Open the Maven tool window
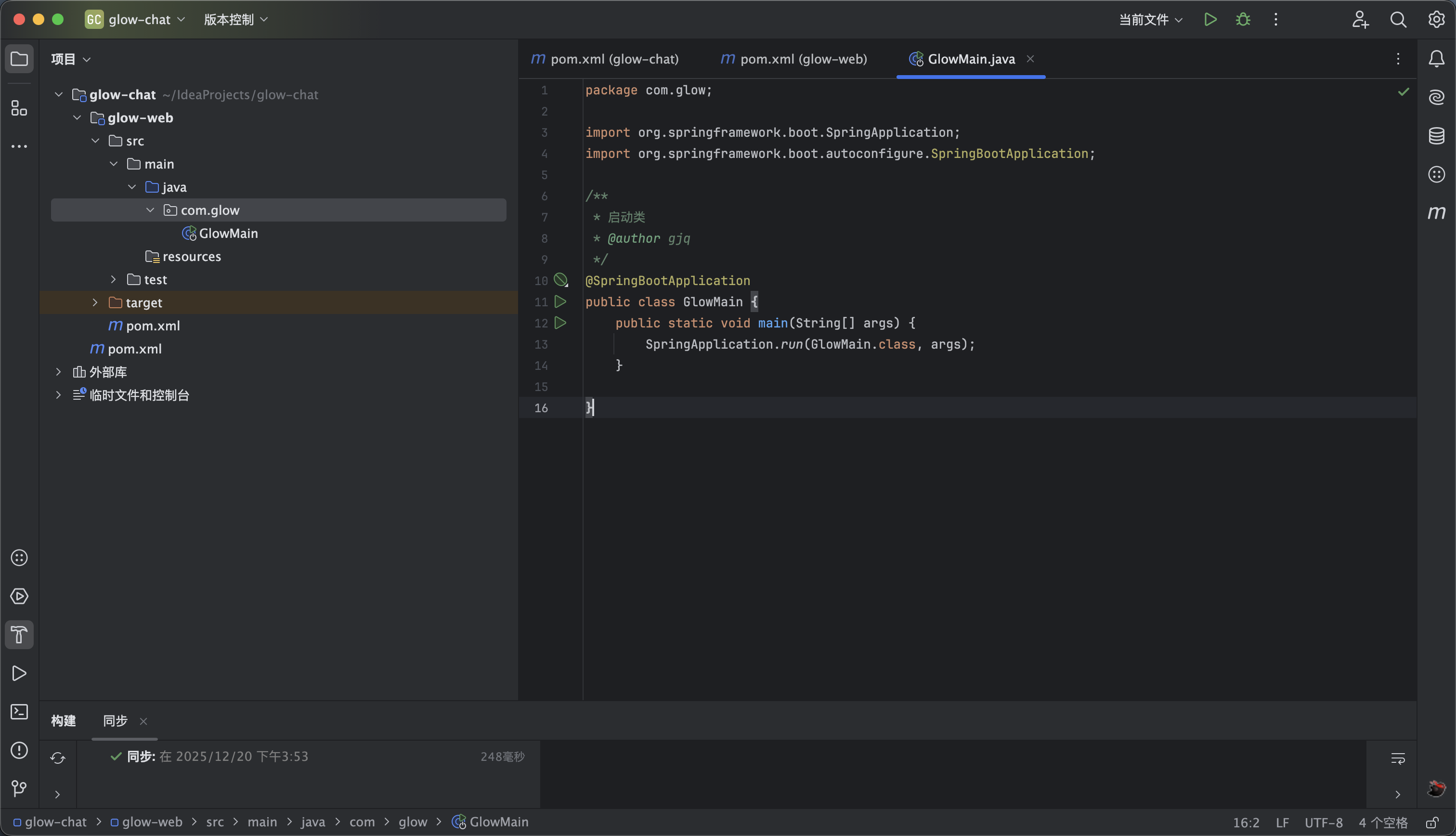Image resolution: width=1456 pixels, height=836 pixels. tap(1436, 213)
